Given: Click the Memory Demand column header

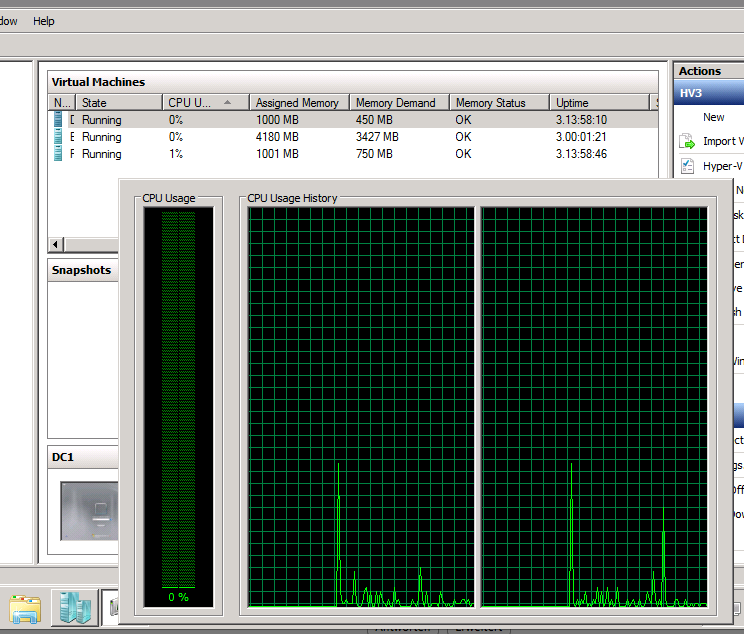Looking at the screenshot, I should [x=400, y=103].
